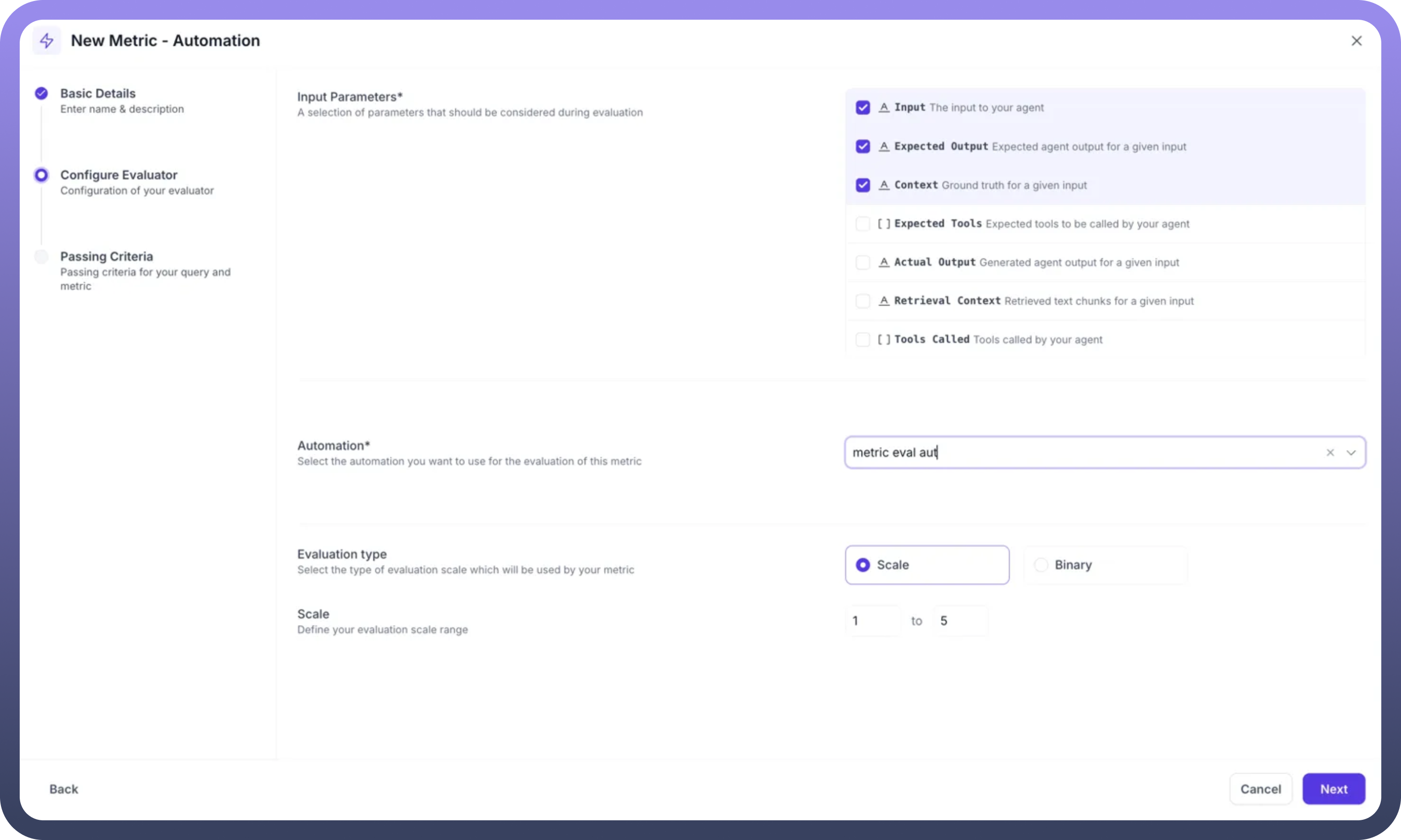Screen dimensions: 1401x840
Task: Click text type icon beside Retrieval Context
Action: coord(883,300)
